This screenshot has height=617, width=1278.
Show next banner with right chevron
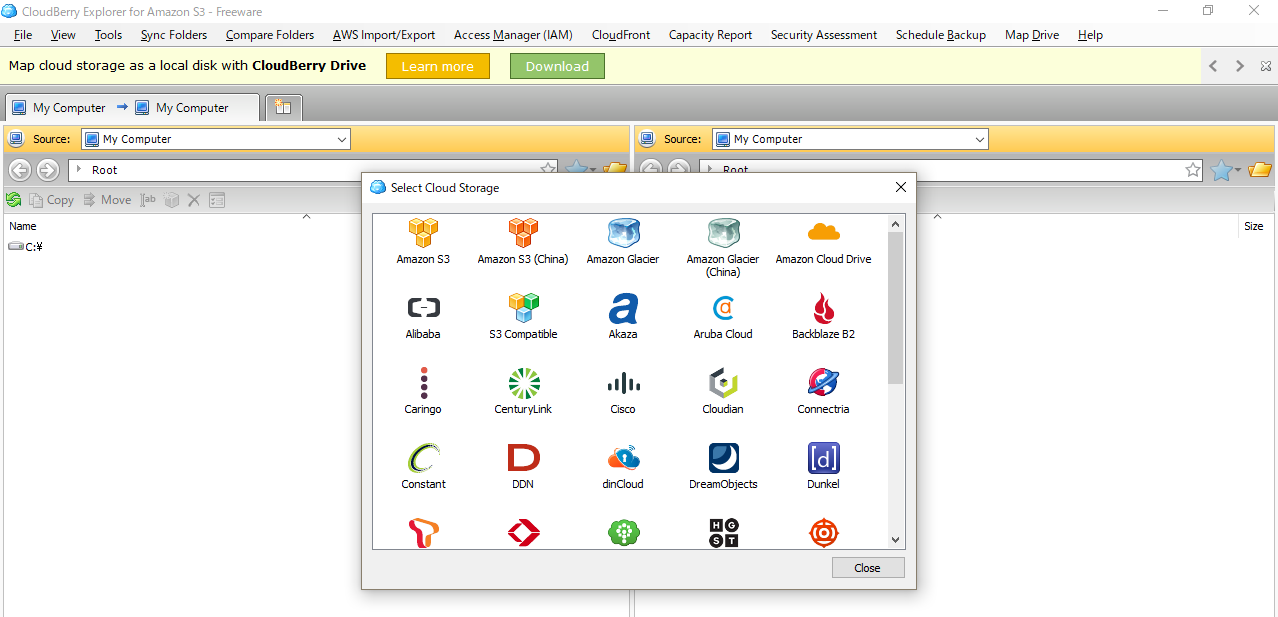point(1240,66)
